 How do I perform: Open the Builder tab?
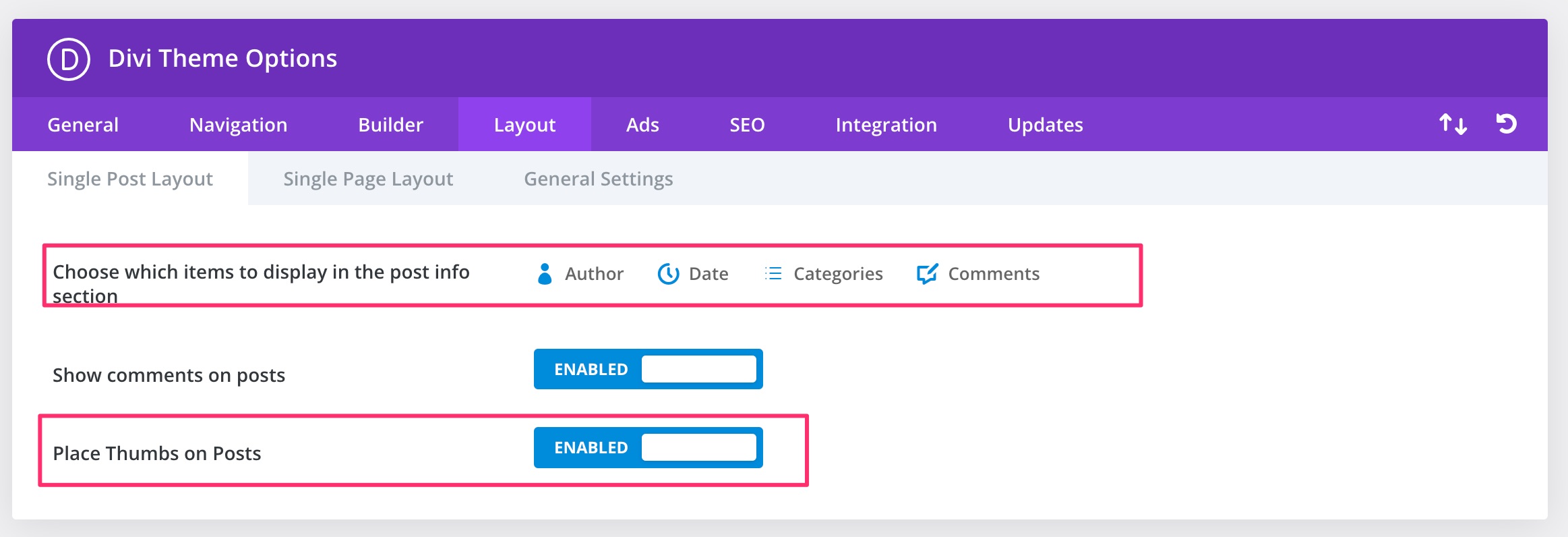[391, 125]
